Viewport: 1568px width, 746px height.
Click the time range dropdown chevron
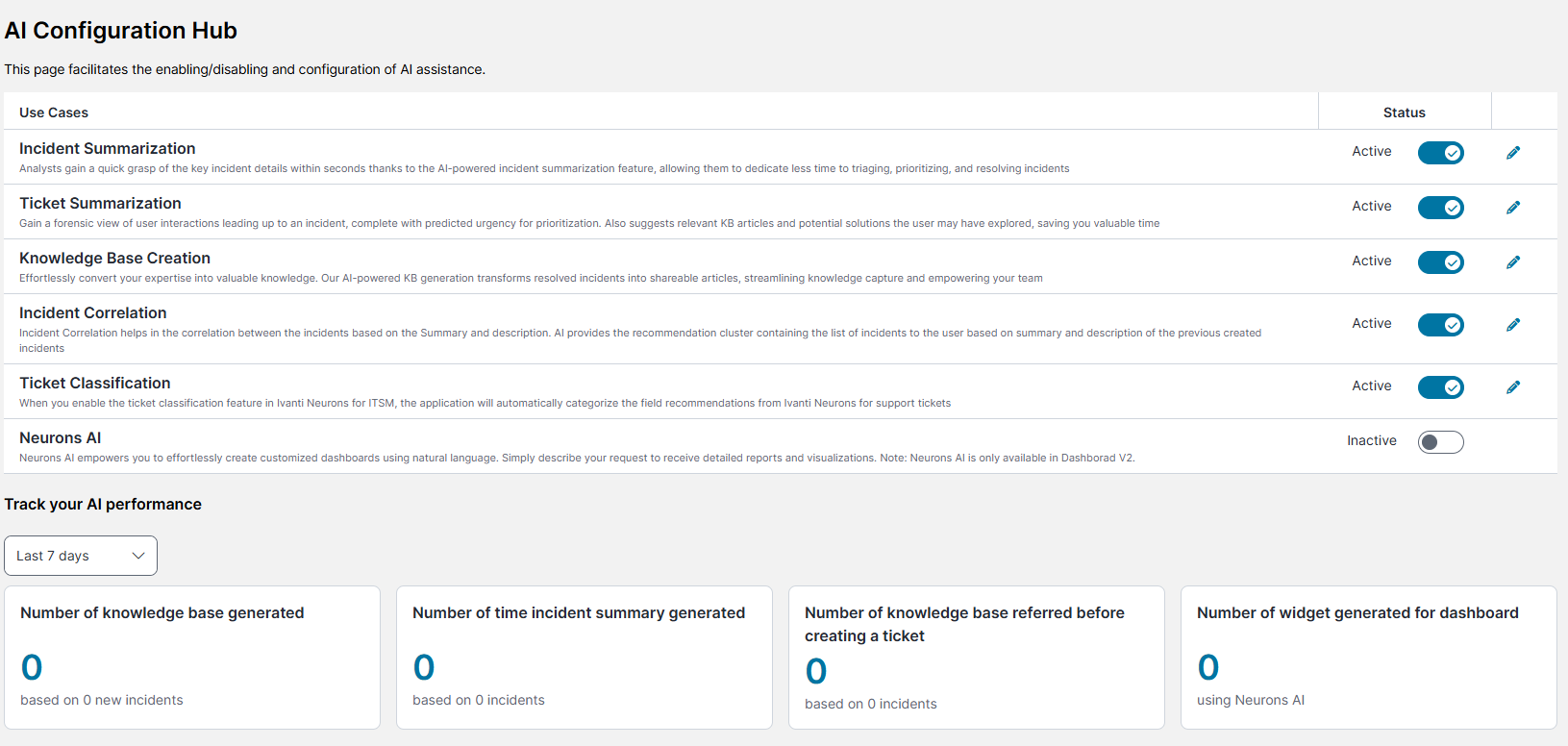click(x=138, y=556)
